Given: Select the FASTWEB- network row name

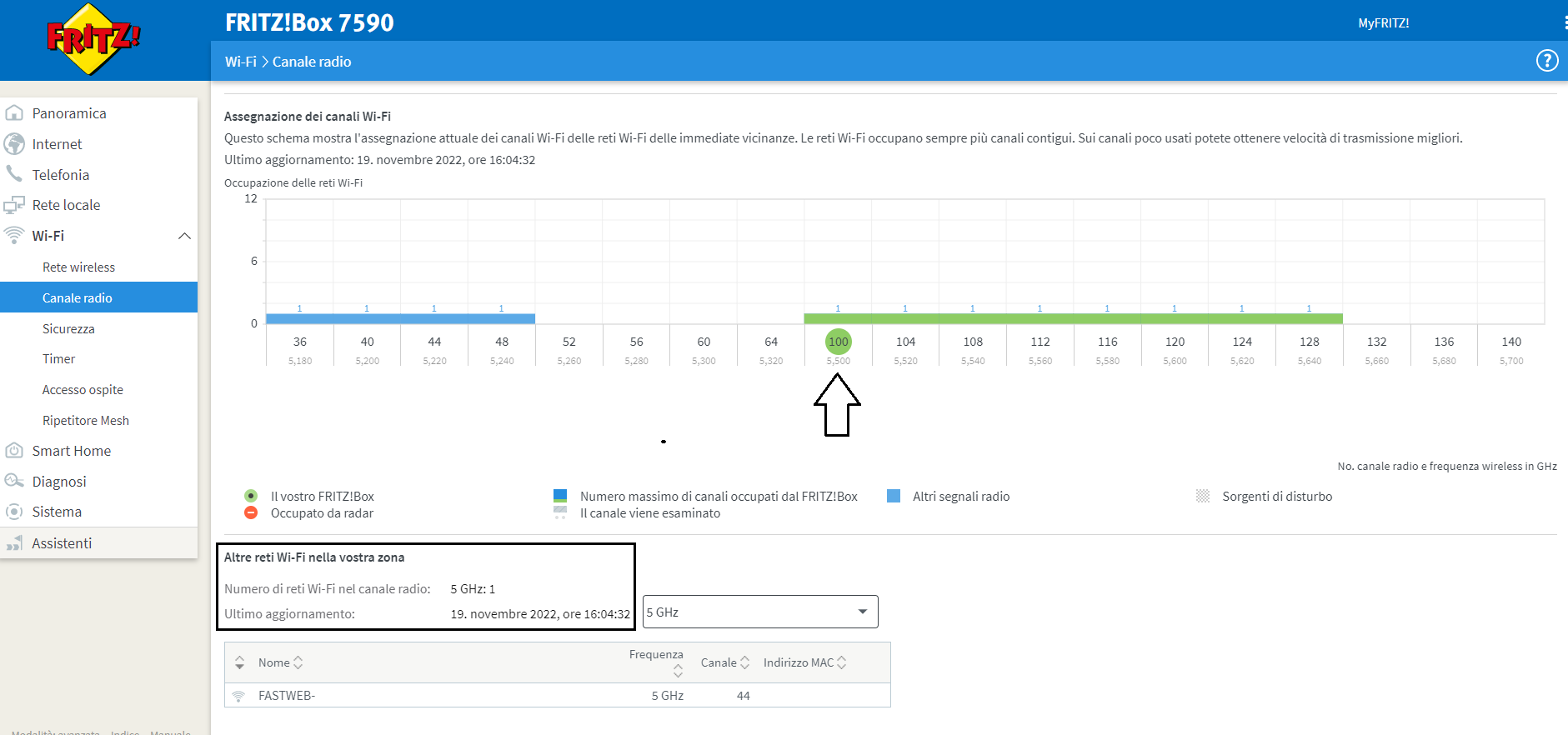Looking at the screenshot, I should (x=287, y=696).
